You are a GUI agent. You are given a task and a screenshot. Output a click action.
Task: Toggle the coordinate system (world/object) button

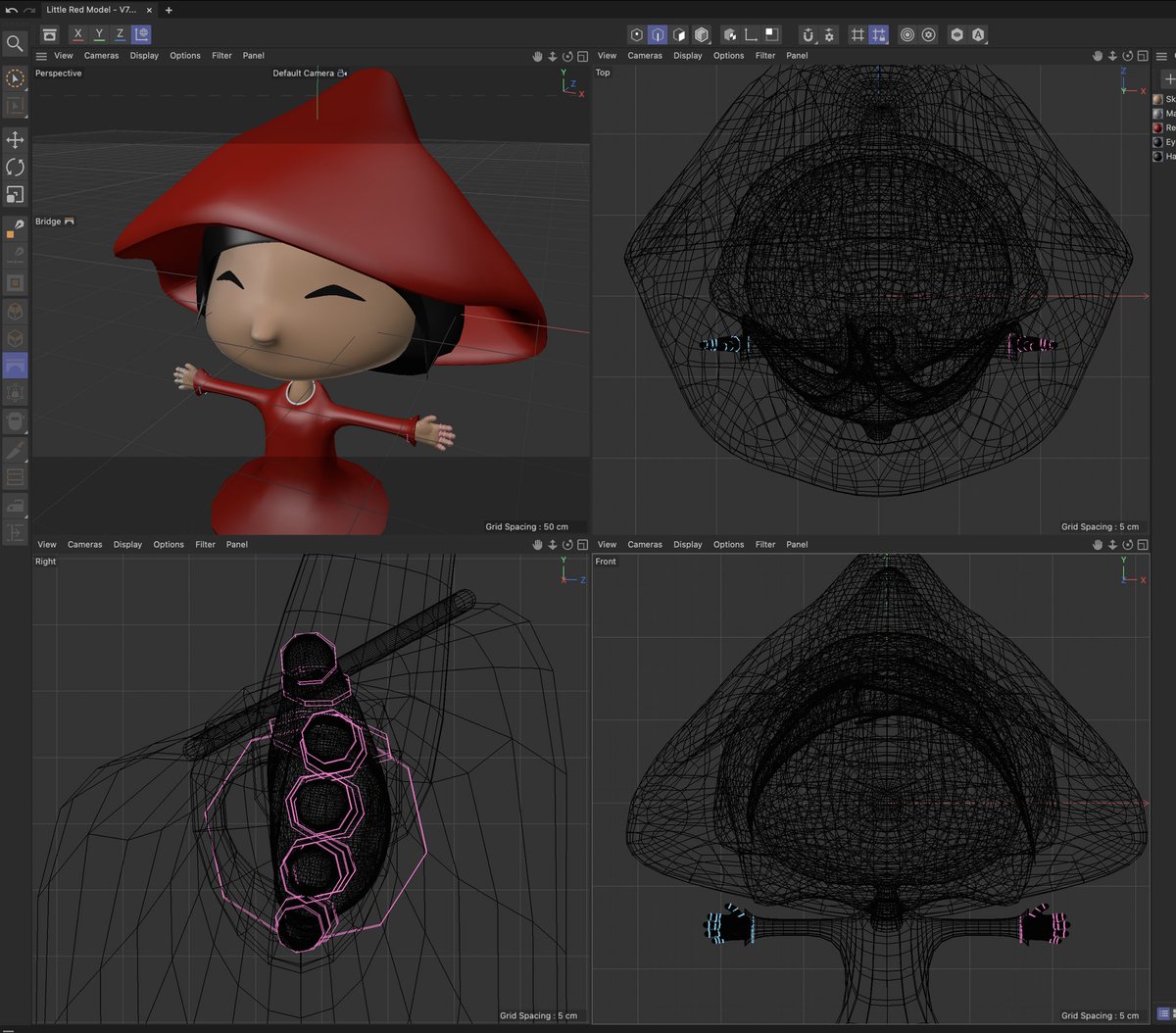(141, 34)
